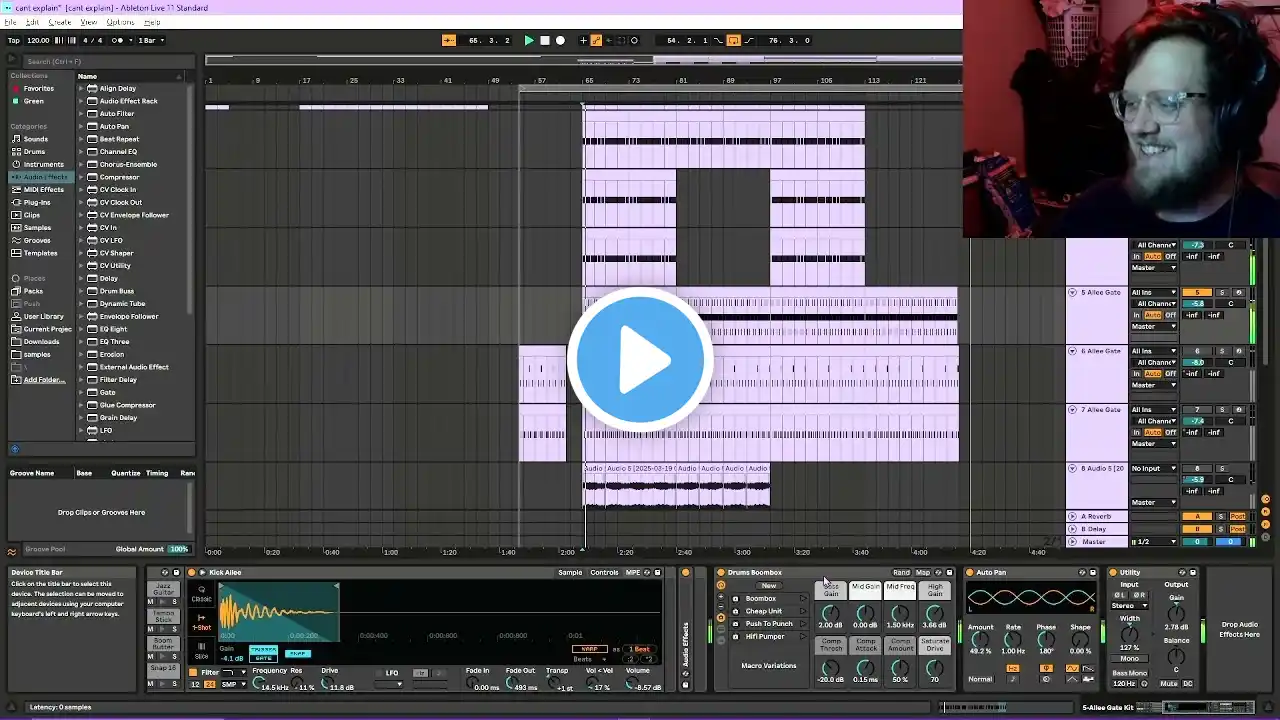
Task: Open Downloads folder in browser Places
Action: click(x=41, y=342)
